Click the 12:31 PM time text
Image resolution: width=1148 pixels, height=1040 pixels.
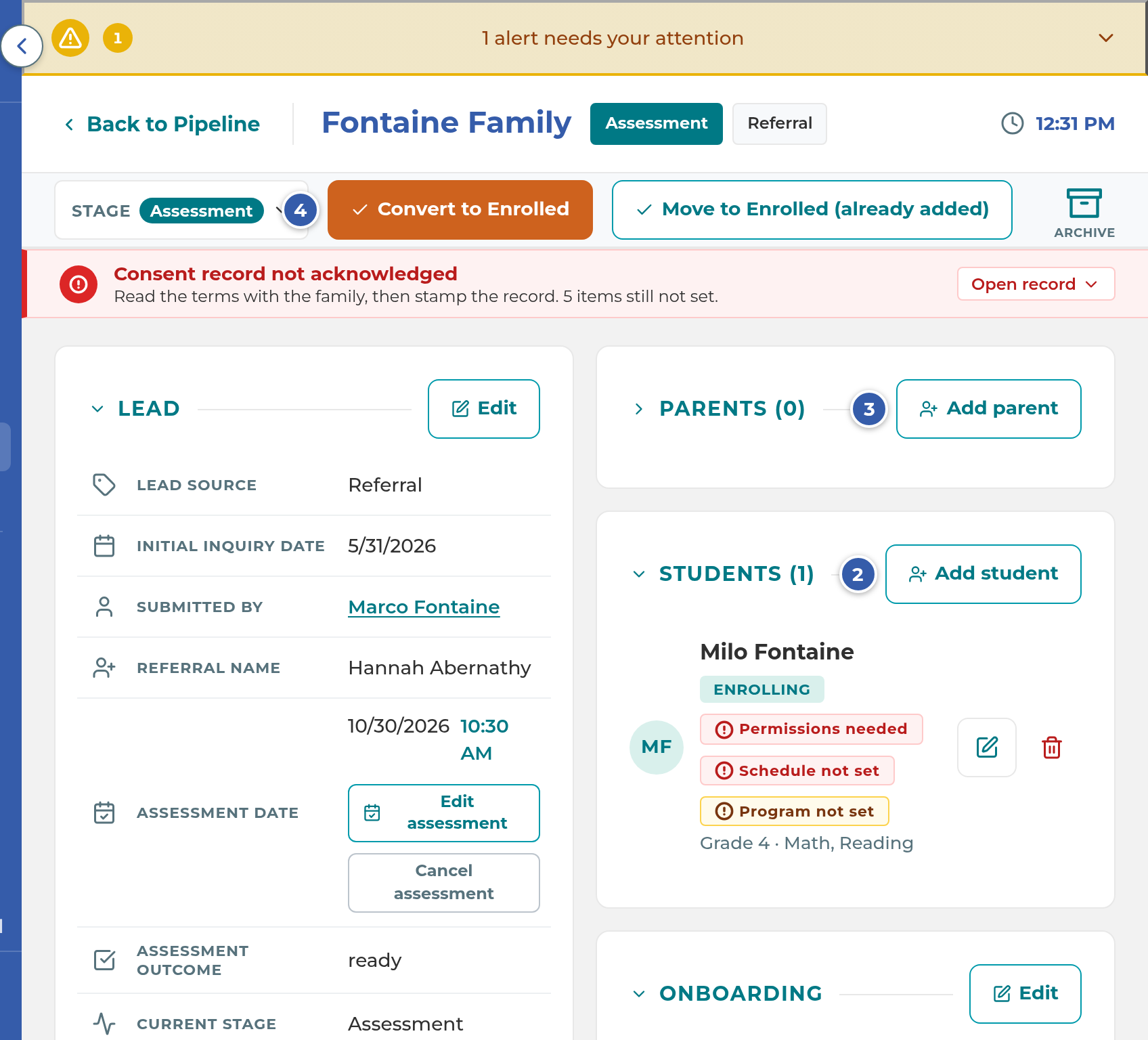[x=1075, y=123]
